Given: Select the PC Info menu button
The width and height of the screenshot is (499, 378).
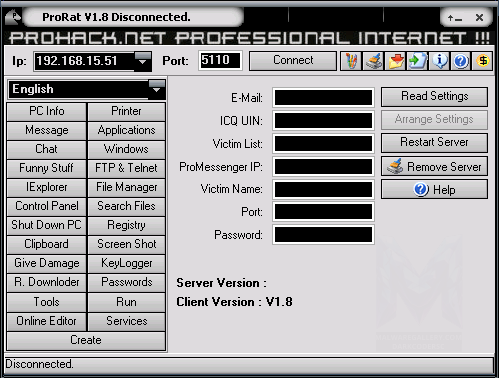Looking at the screenshot, I should click(46, 111).
